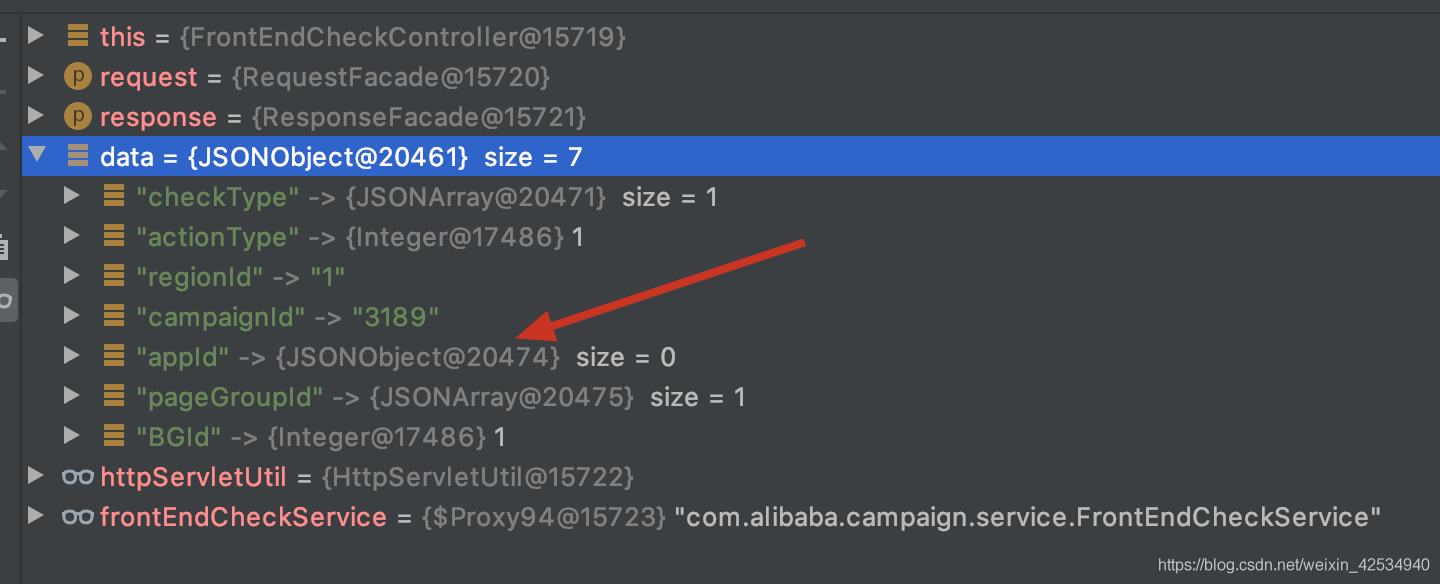The image size is (1440, 584).
Task: Click the field icon beside "regionId"
Action: tap(114, 276)
